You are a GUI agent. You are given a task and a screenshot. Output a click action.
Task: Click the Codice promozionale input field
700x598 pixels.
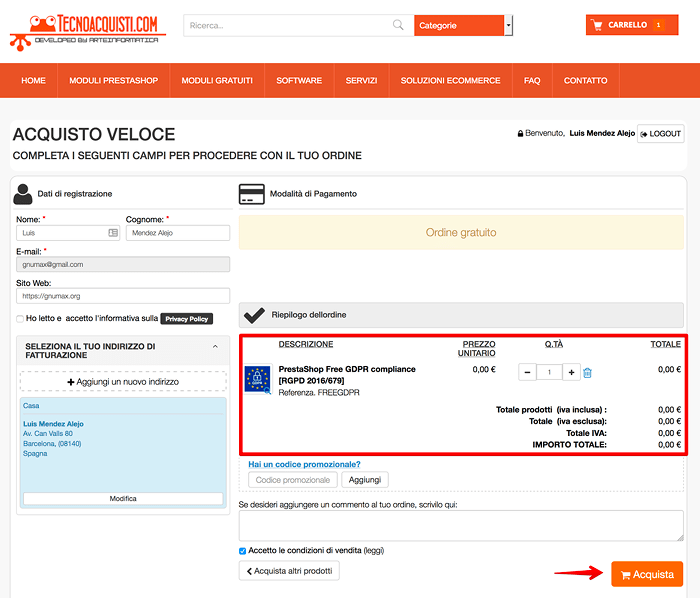click(293, 480)
